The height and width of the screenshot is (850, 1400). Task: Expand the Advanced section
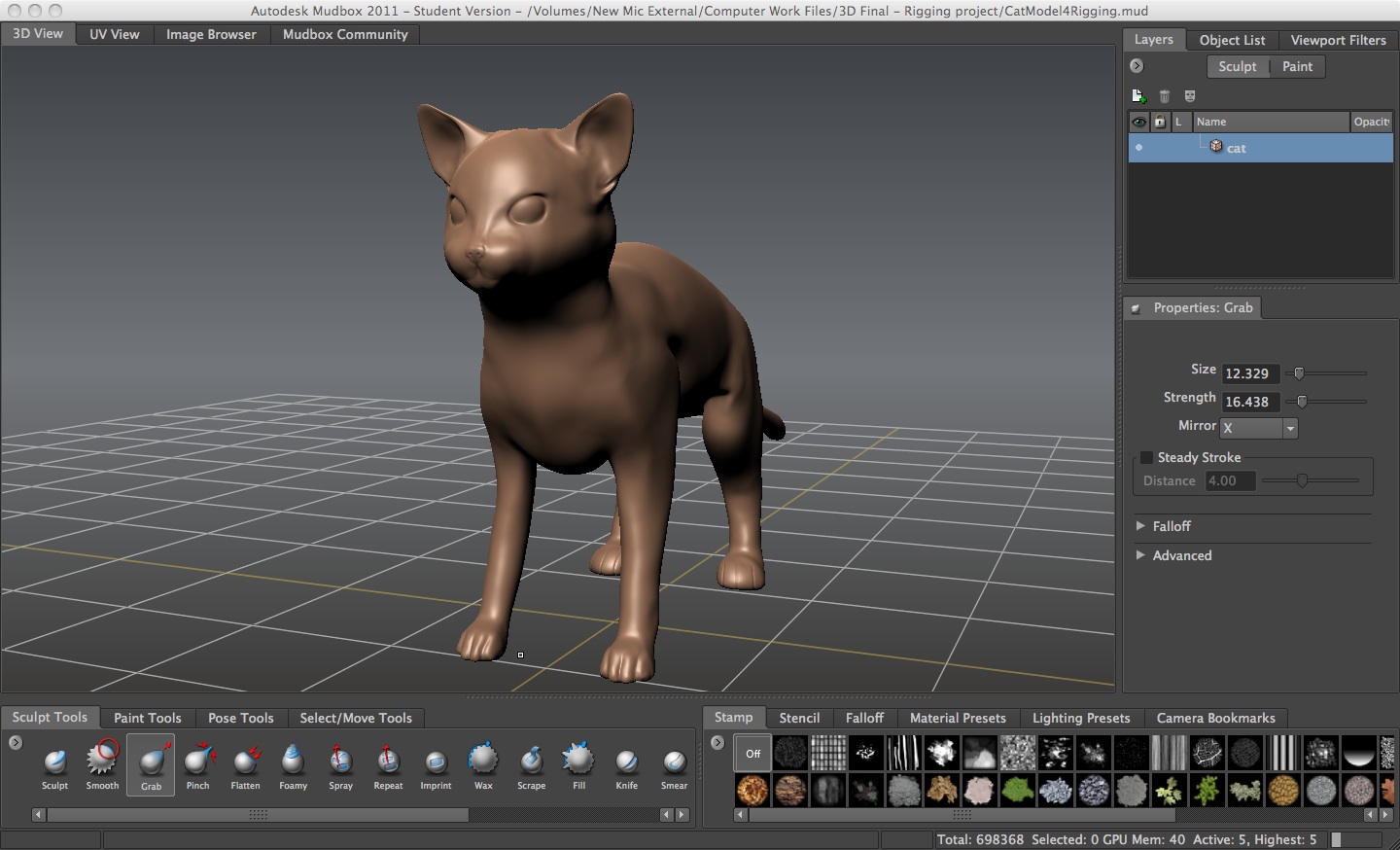tap(1141, 555)
